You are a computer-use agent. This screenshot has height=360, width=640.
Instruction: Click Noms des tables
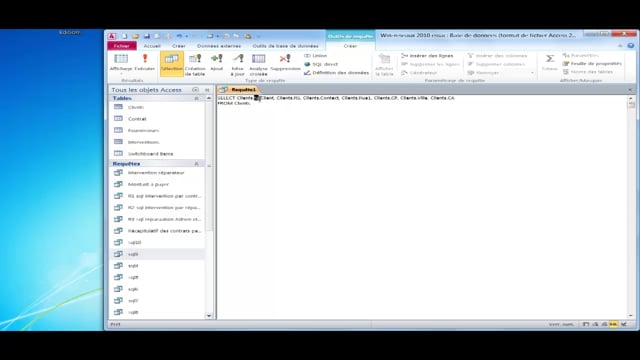click(588, 72)
